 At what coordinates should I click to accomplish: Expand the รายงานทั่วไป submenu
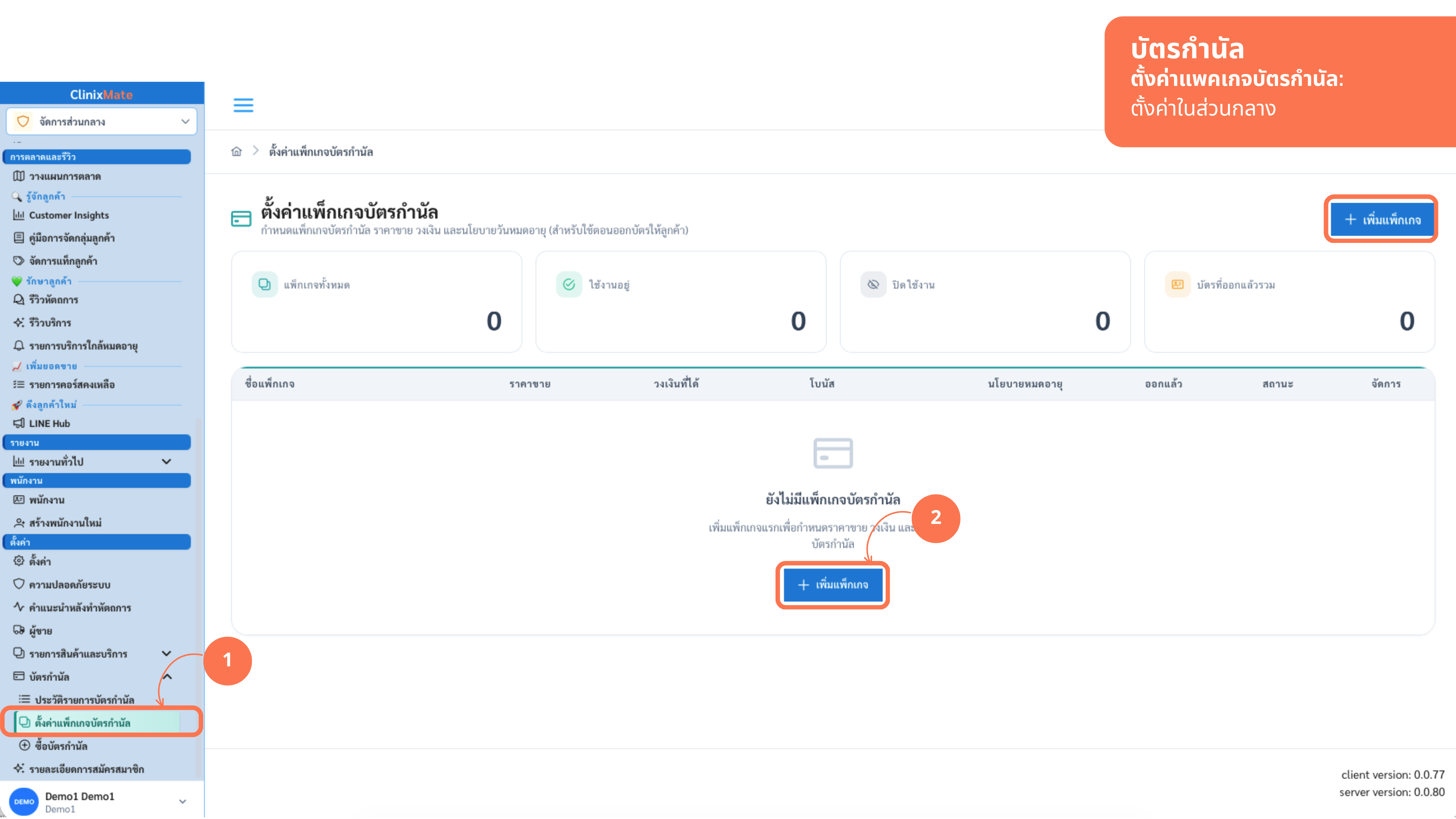coord(167,461)
